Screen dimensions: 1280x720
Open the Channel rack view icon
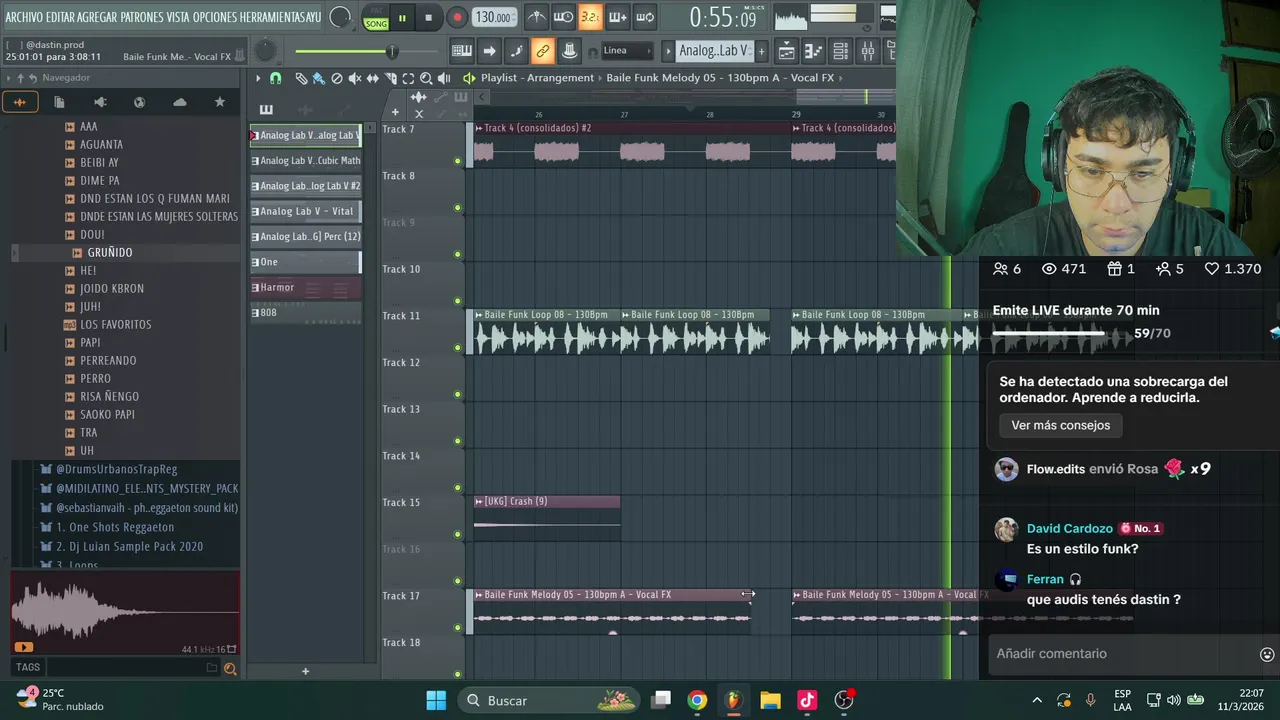pos(841,51)
